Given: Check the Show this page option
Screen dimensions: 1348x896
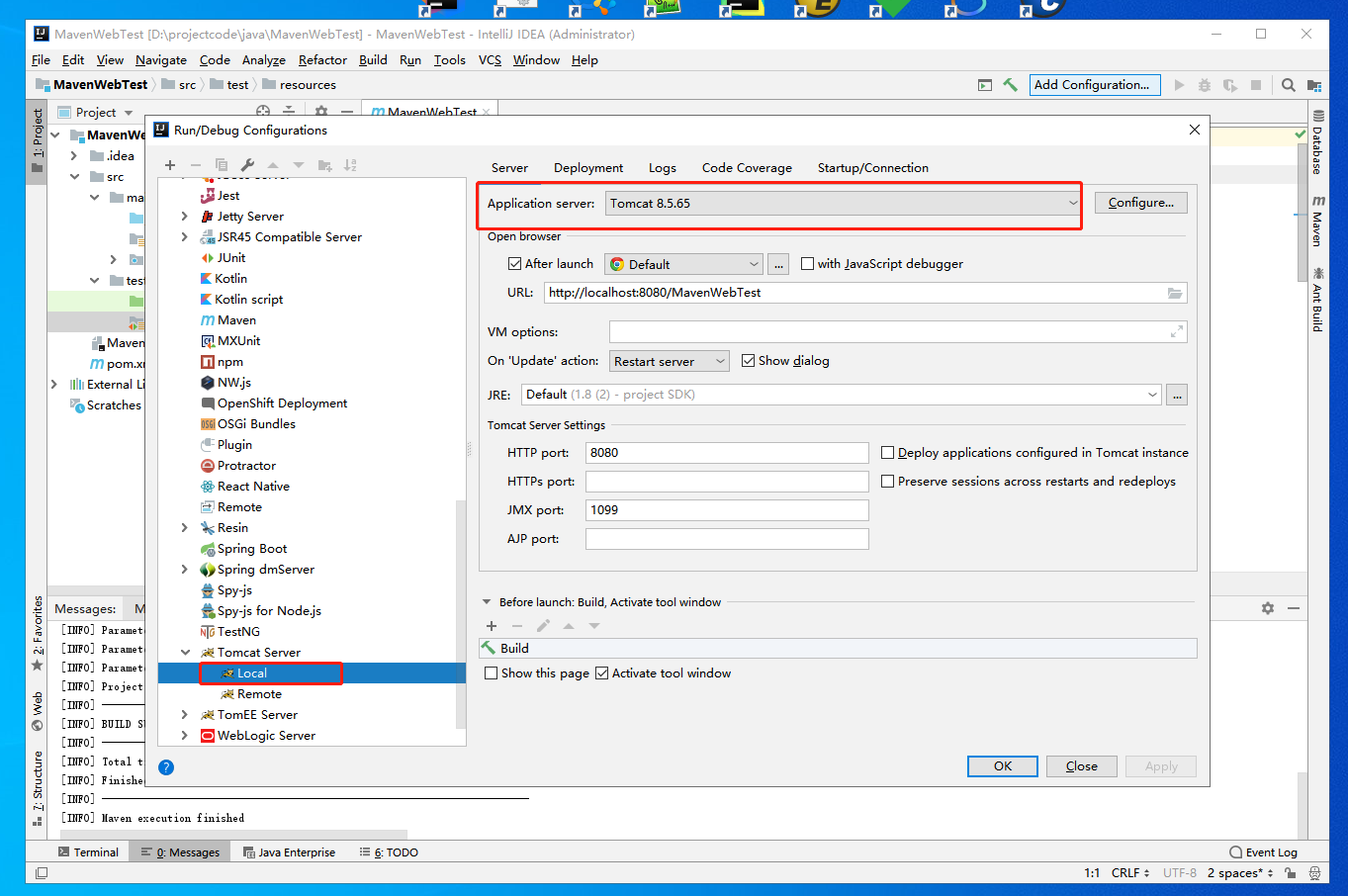Looking at the screenshot, I should pyautogui.click(x=491, y=673).
